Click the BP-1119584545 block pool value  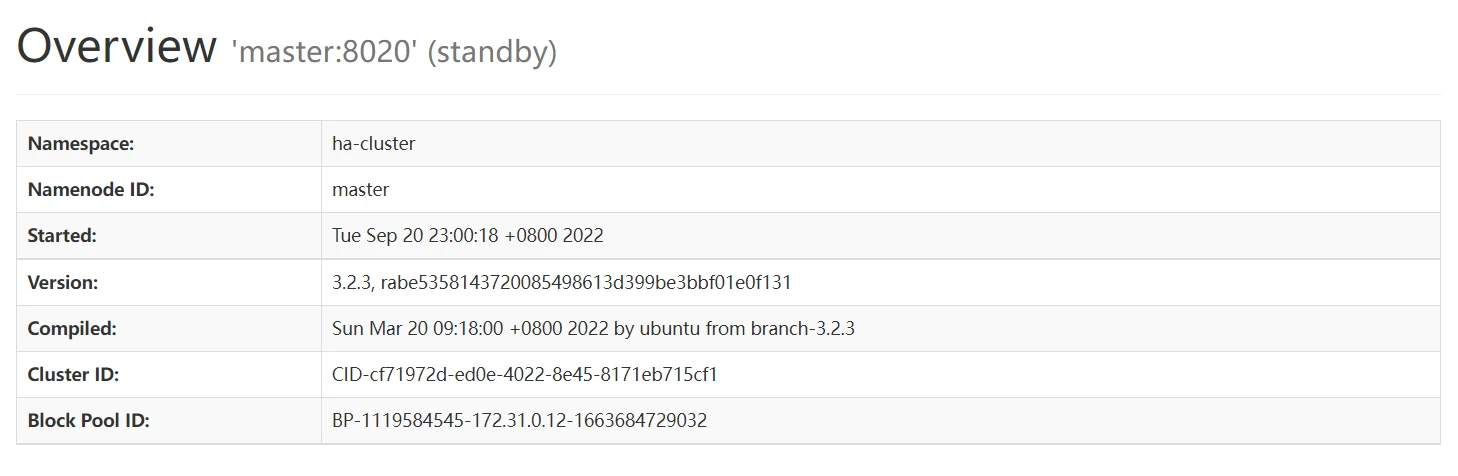pos(519,421)
